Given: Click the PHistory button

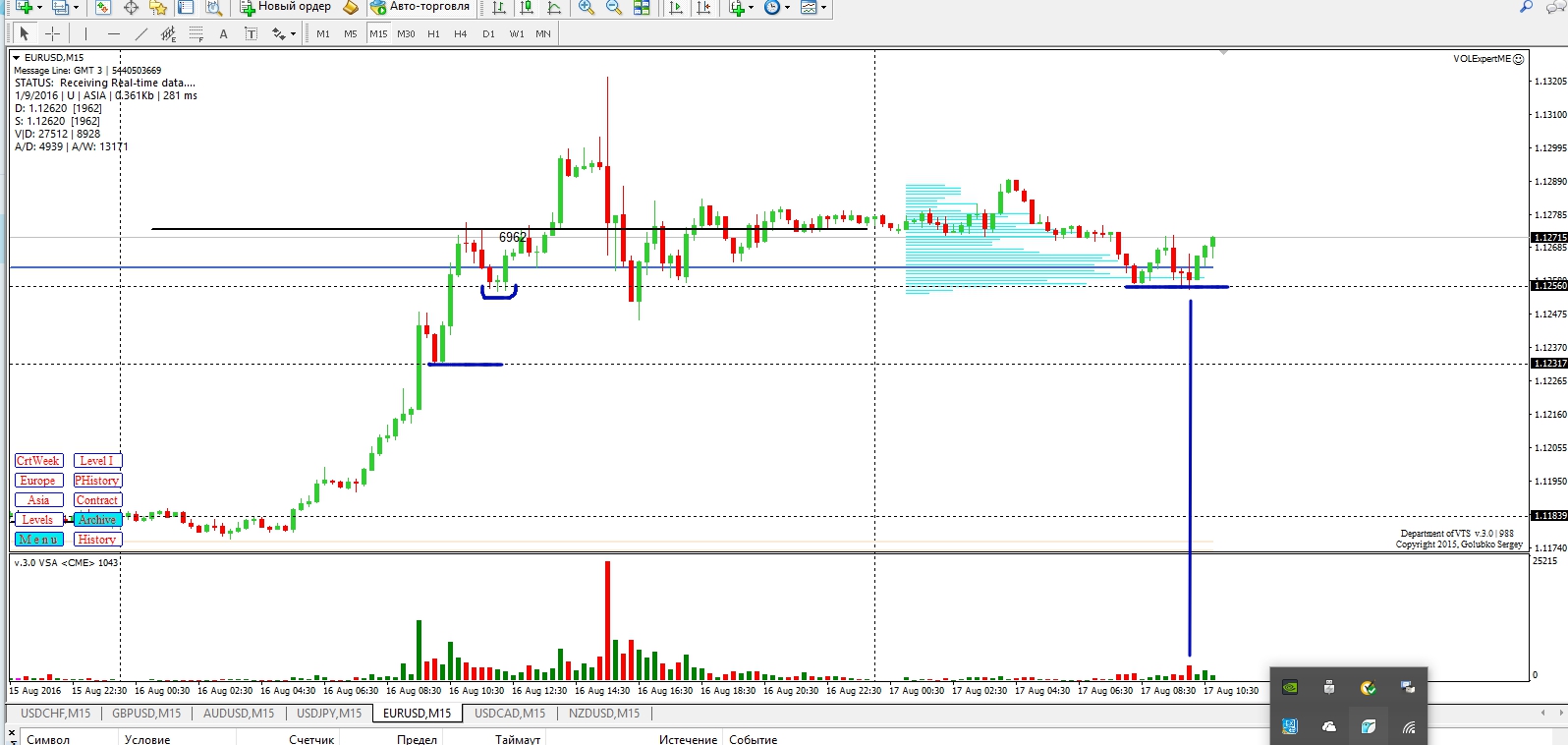Looking at the screenshot, I should click(x=97, y=481).
